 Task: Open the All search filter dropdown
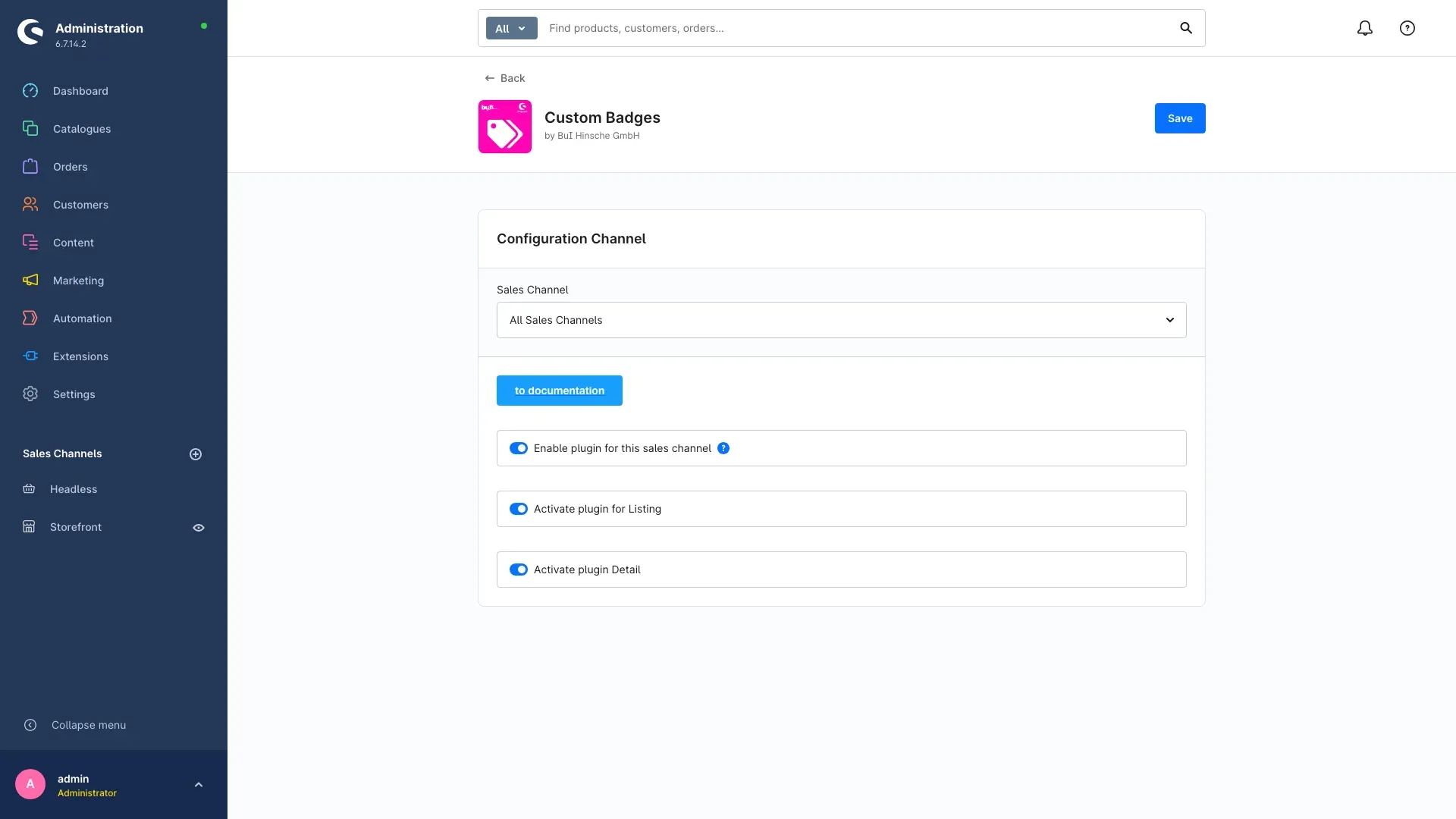[x=512, y=28]
